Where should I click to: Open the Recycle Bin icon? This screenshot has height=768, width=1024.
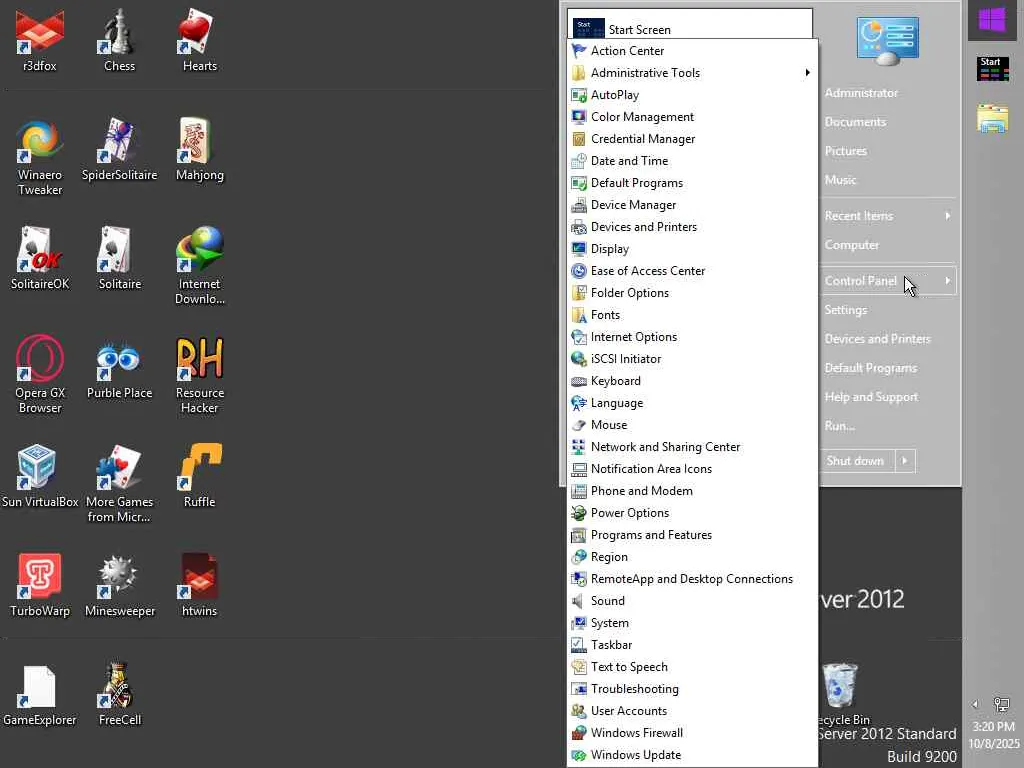coord(840,695)
